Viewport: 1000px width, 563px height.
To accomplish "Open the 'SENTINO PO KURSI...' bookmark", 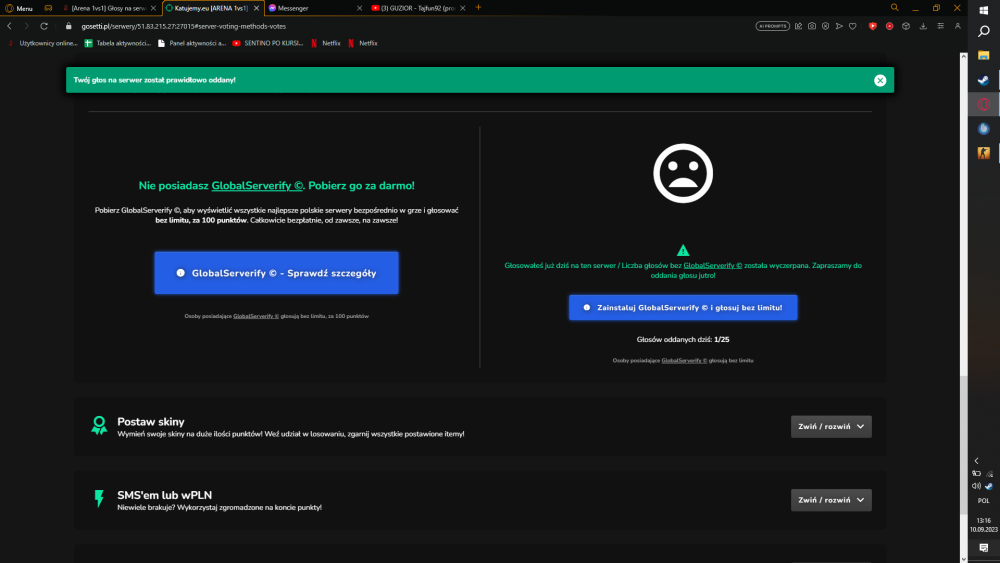I will pyautogui.click(x=268, y=43).
